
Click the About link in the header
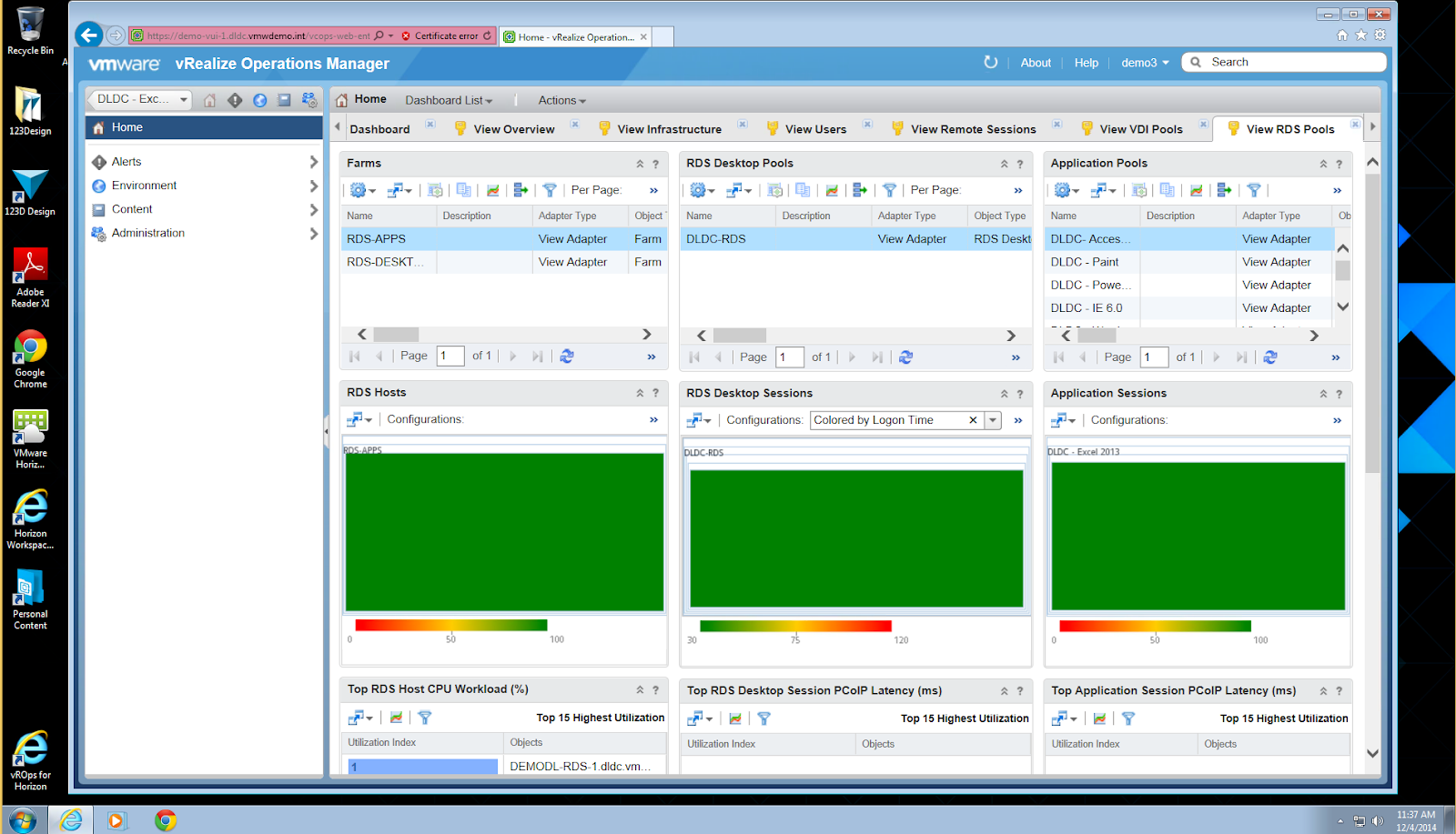[x=1036, y=63]
